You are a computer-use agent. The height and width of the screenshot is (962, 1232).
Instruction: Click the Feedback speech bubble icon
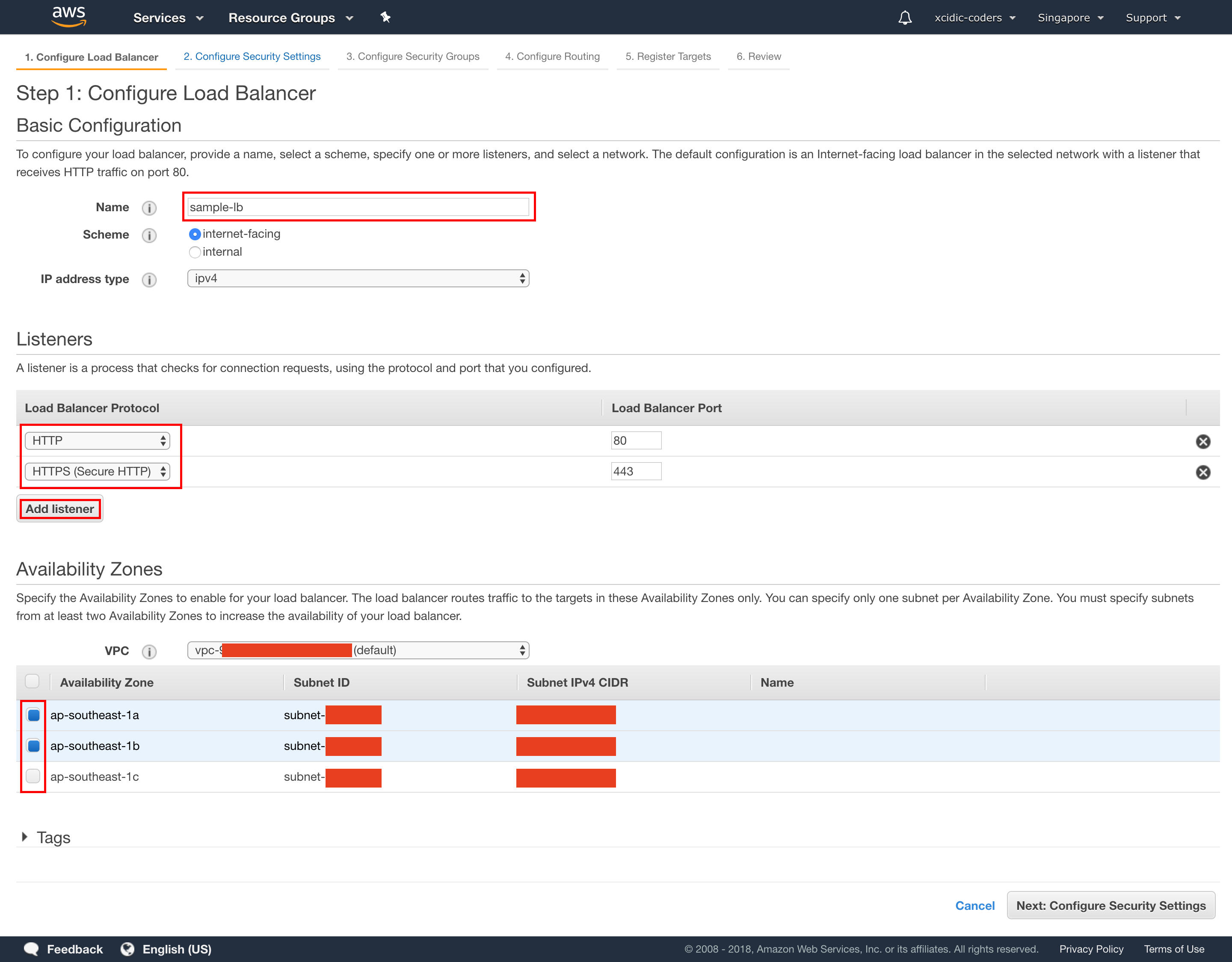pyautogui.click(x=32, y=949)
